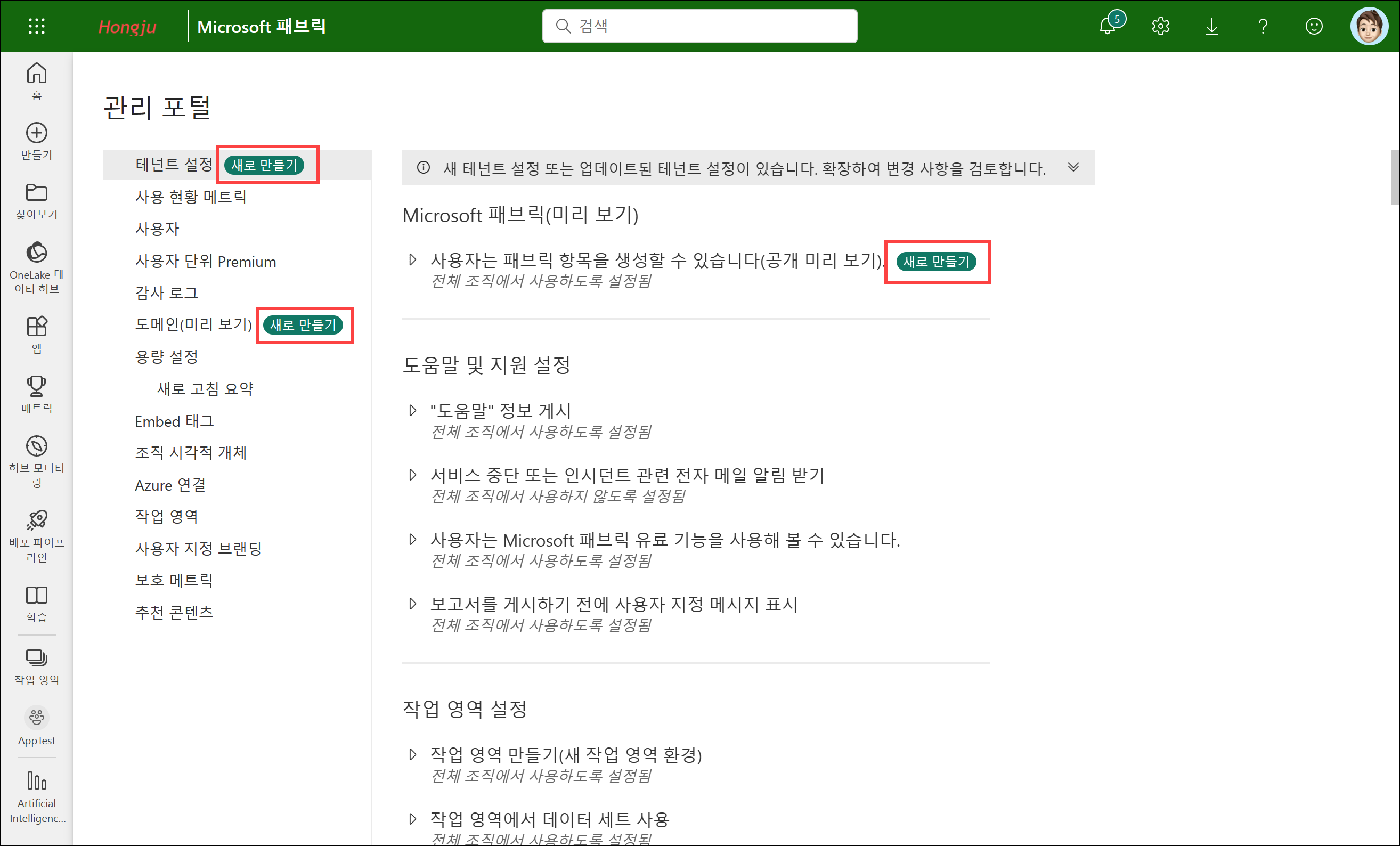Expand '작업 영역에서 데이터 세트 사용' setting
The height and width of the screenshot is (846, 1400).
coord(412,819)
